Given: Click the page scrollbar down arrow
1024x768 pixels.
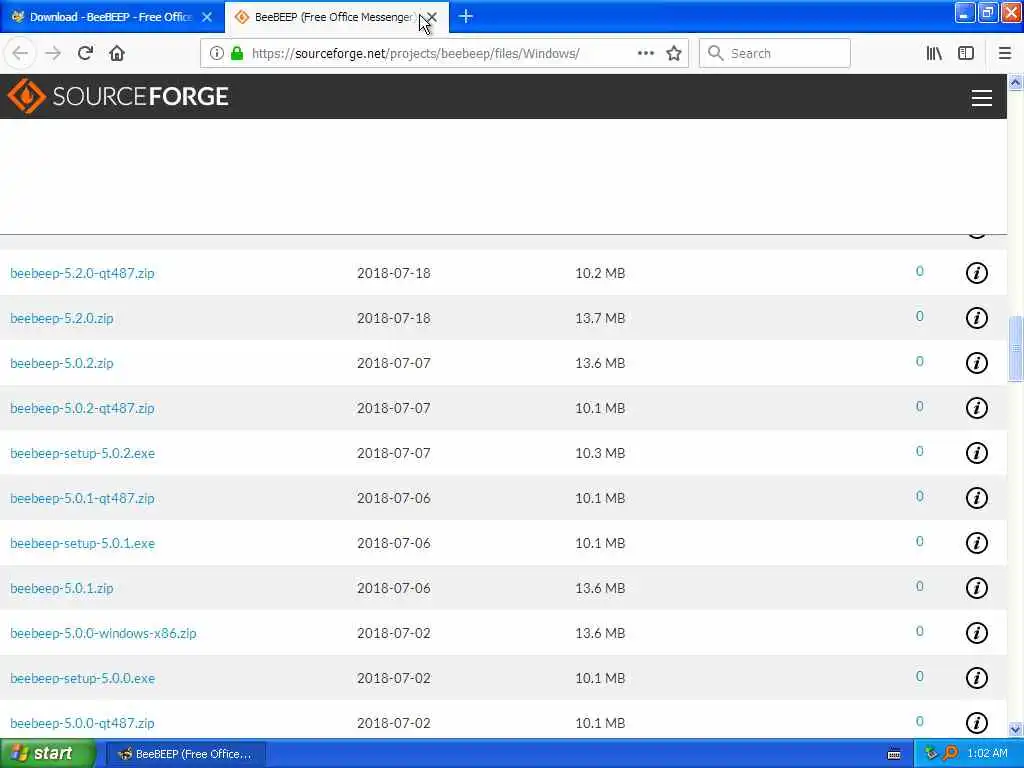Looking at the screenshot, I should click(1015, 729).
